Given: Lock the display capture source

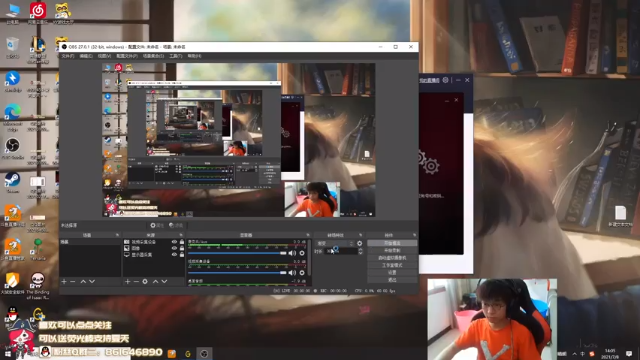Looking at the screenshot, I should click(x=182, y=255).
